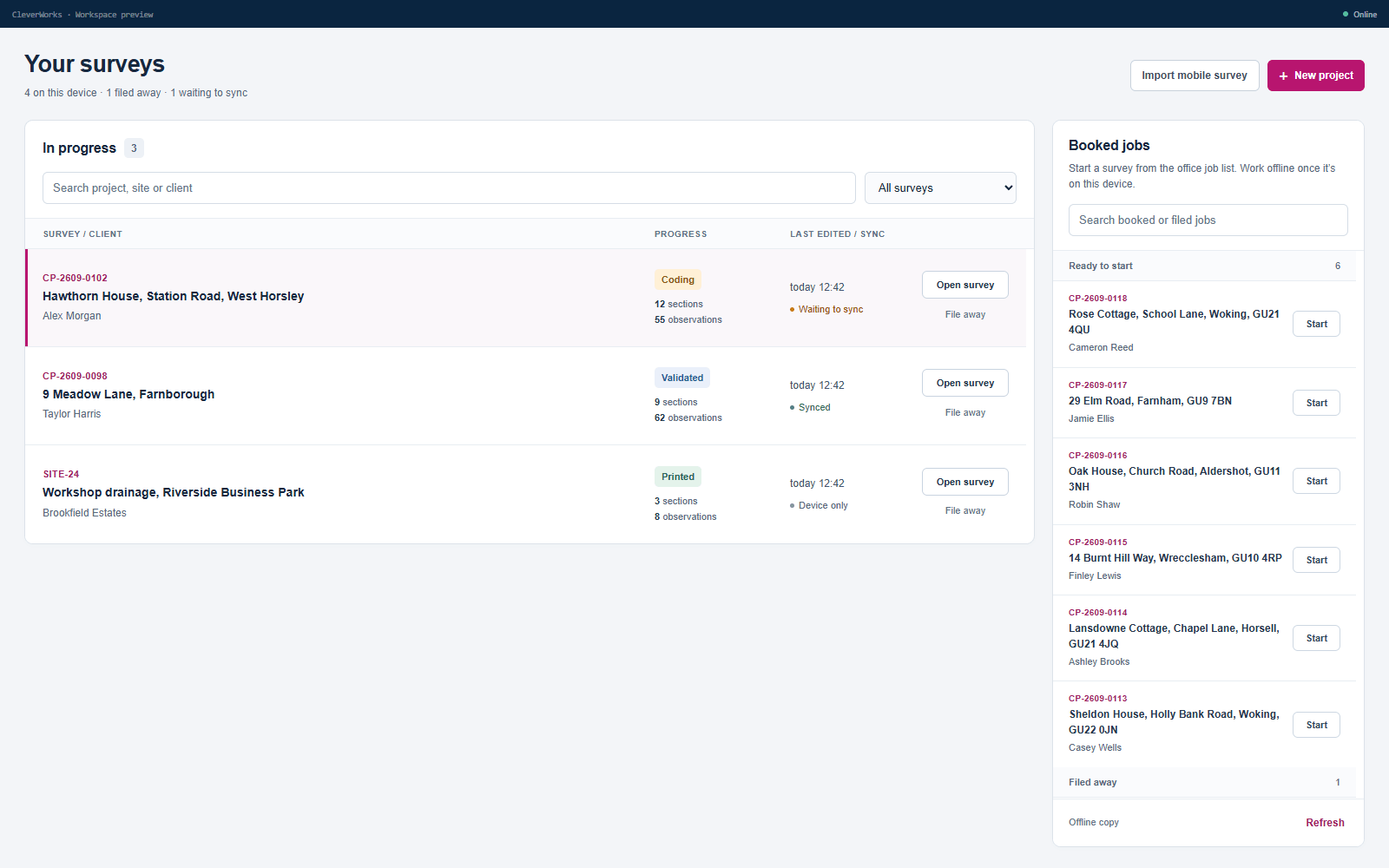This screenshot has width=1389, height=868.
Task: Focus the search project, site or client field
Action: coord(449,188)
